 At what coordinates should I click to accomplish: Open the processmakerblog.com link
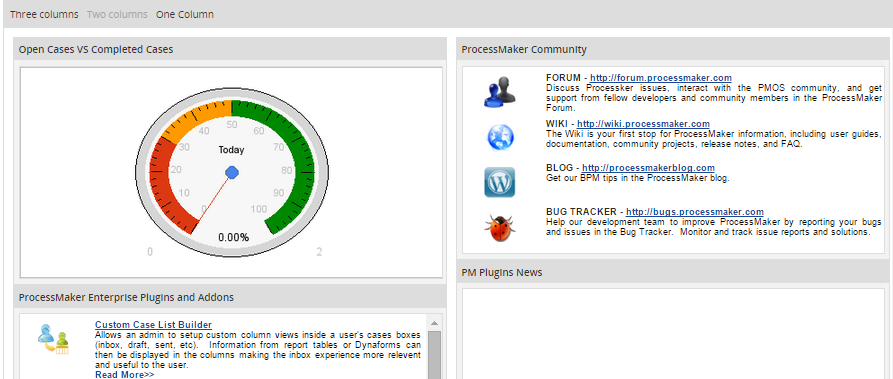point(648,168)
